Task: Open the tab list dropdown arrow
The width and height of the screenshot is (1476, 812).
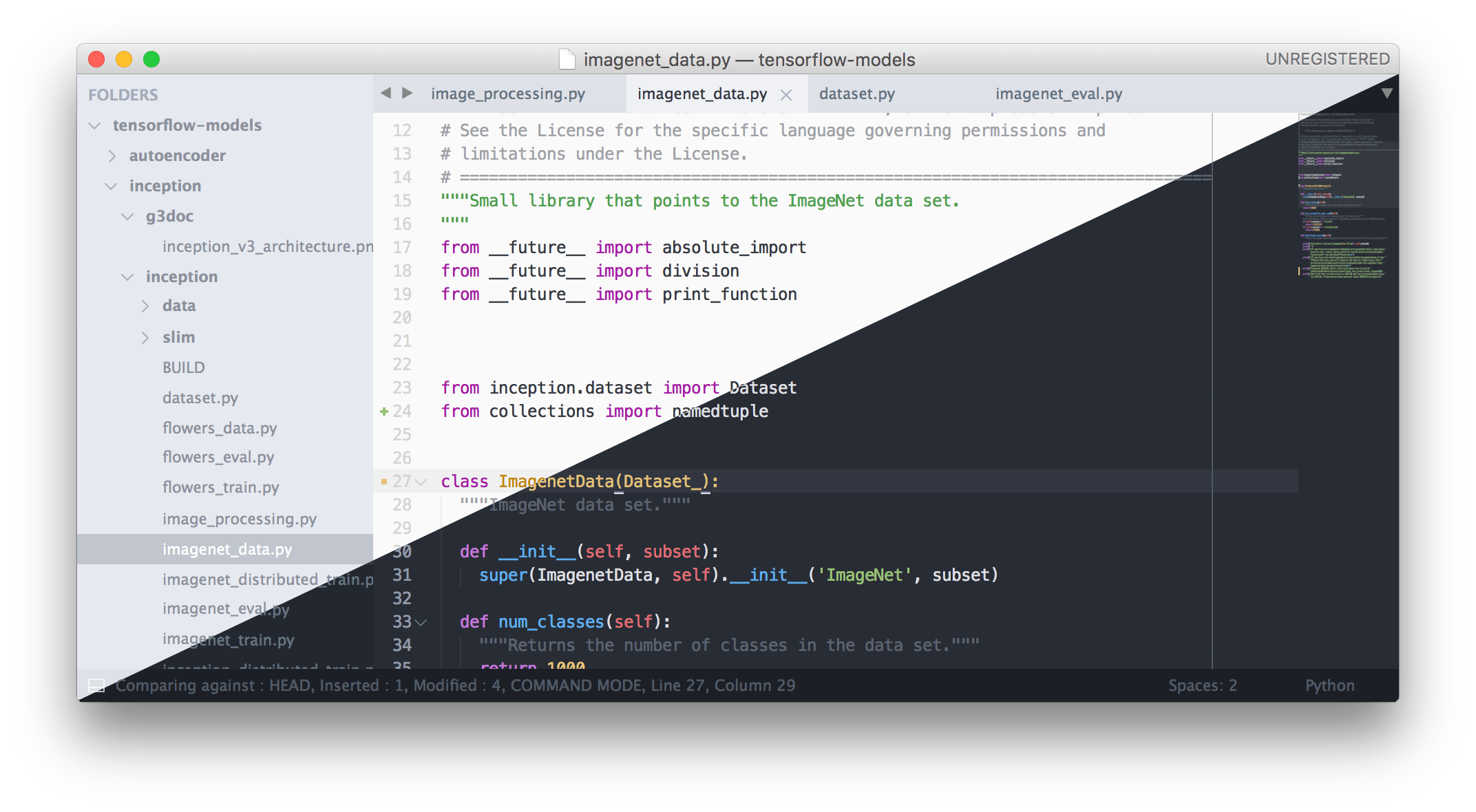Action: [1387, 93]
